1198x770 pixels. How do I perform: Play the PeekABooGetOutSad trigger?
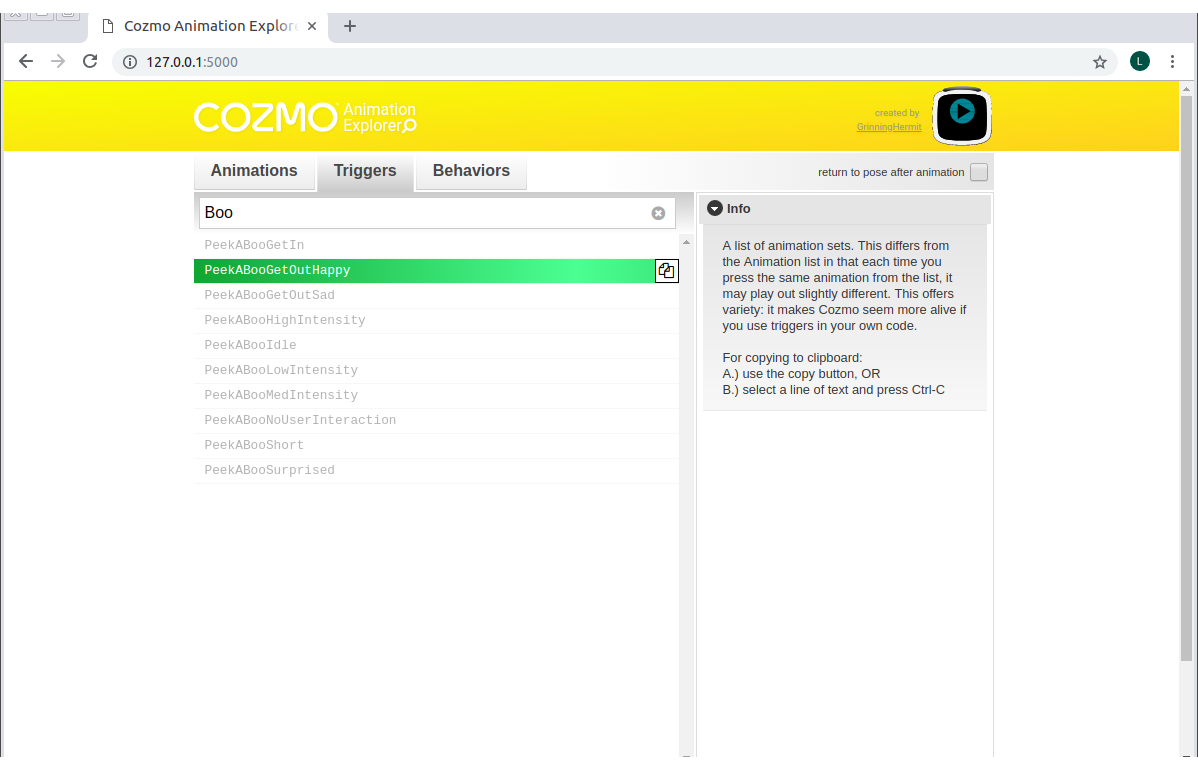[436, 295]
